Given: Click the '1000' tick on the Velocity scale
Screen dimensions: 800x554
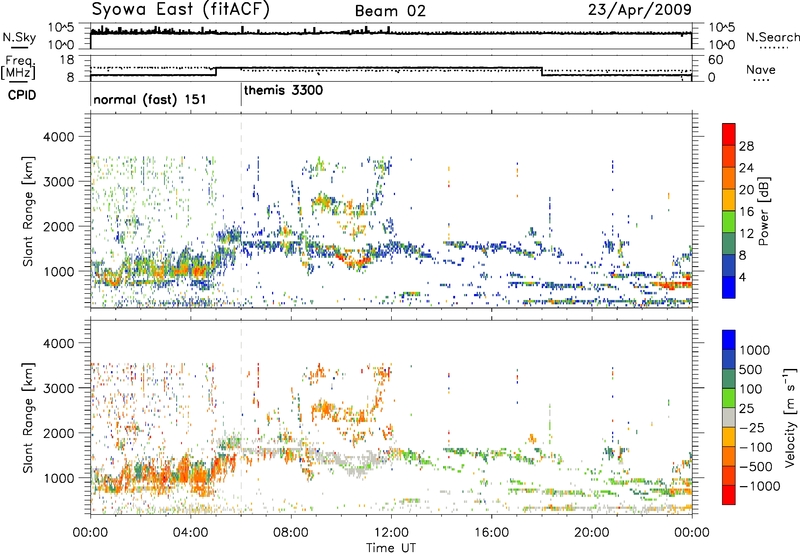Looking at the screenshot, I should pos(754,350).
